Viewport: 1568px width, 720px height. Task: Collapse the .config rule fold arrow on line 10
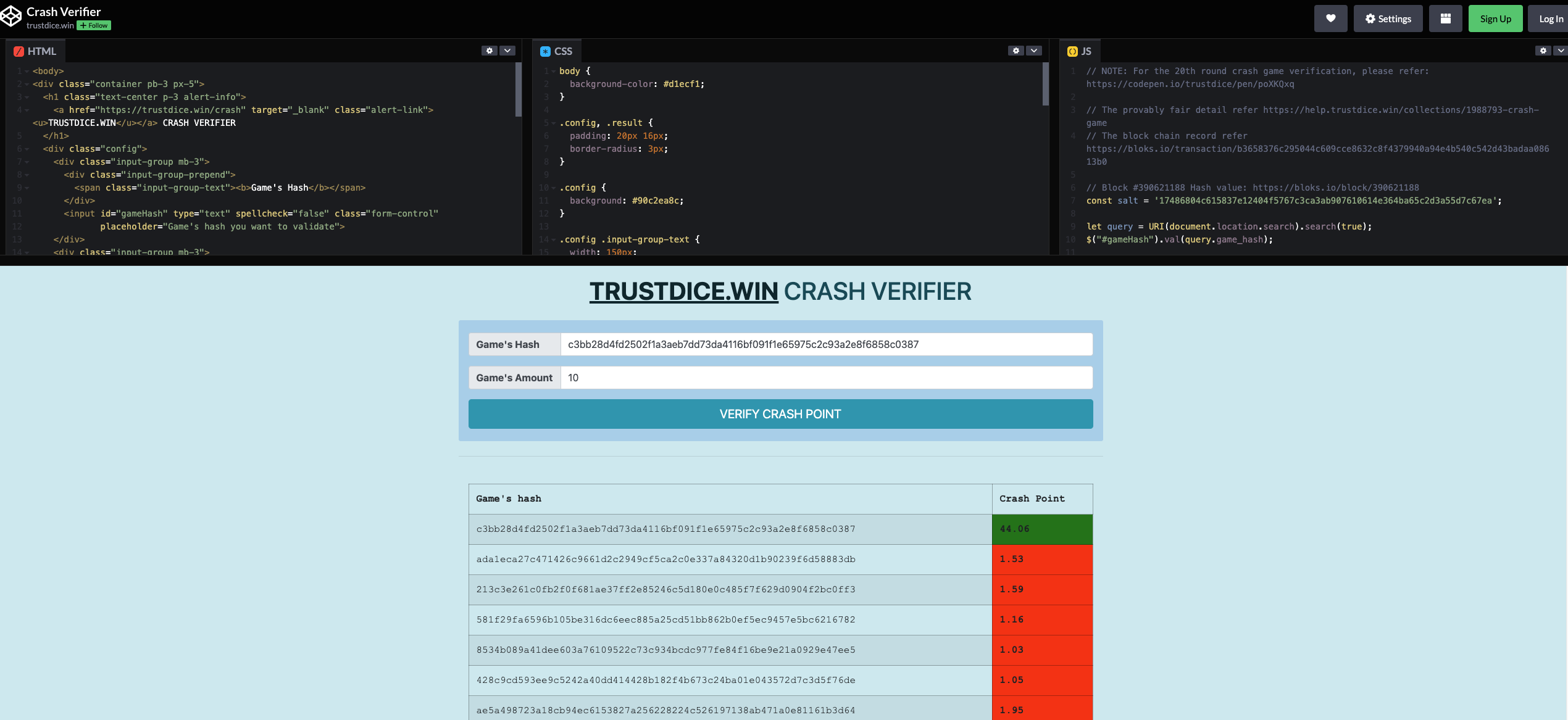click(553, 188)
